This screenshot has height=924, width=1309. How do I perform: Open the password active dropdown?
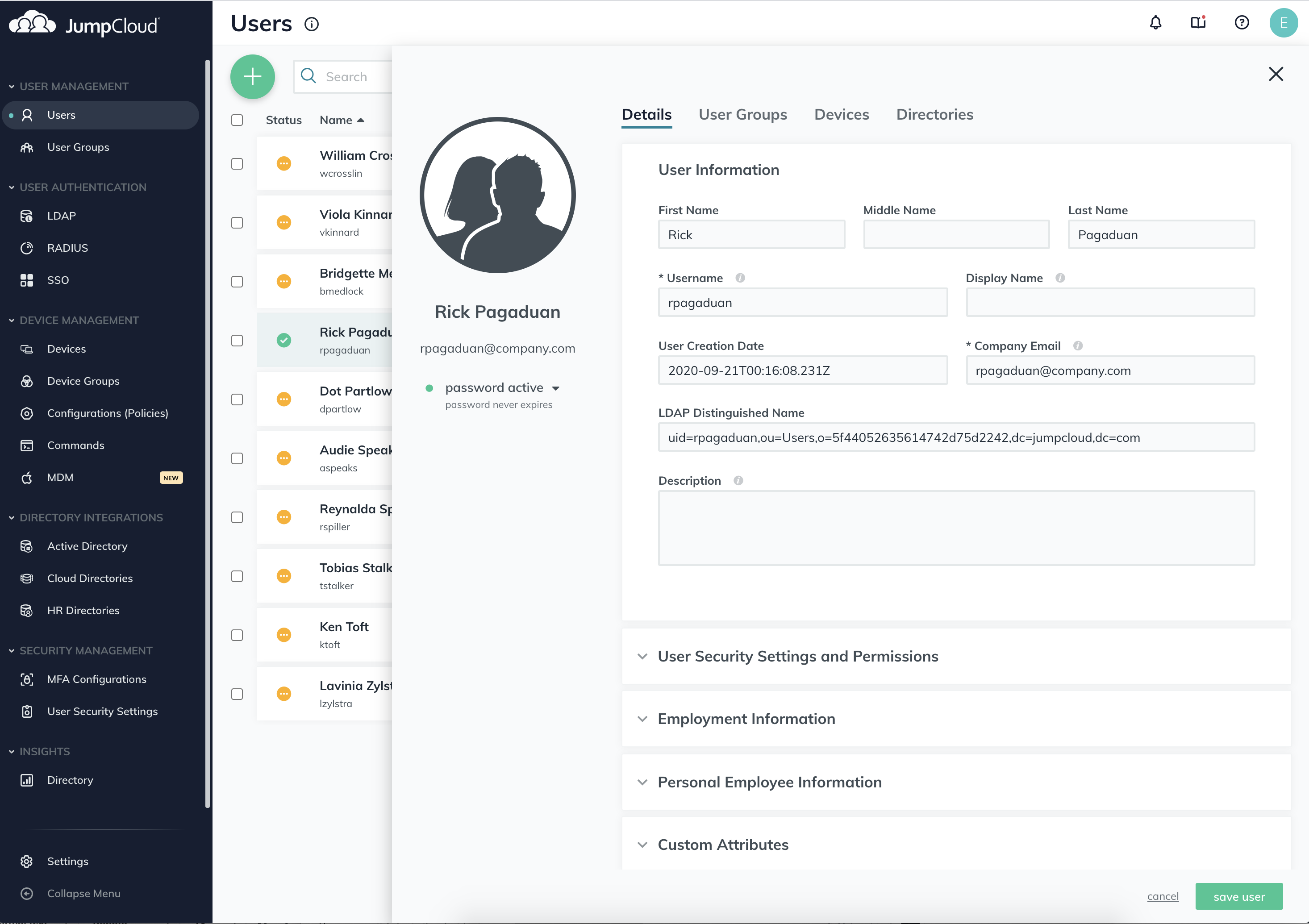tap(555, 388)
